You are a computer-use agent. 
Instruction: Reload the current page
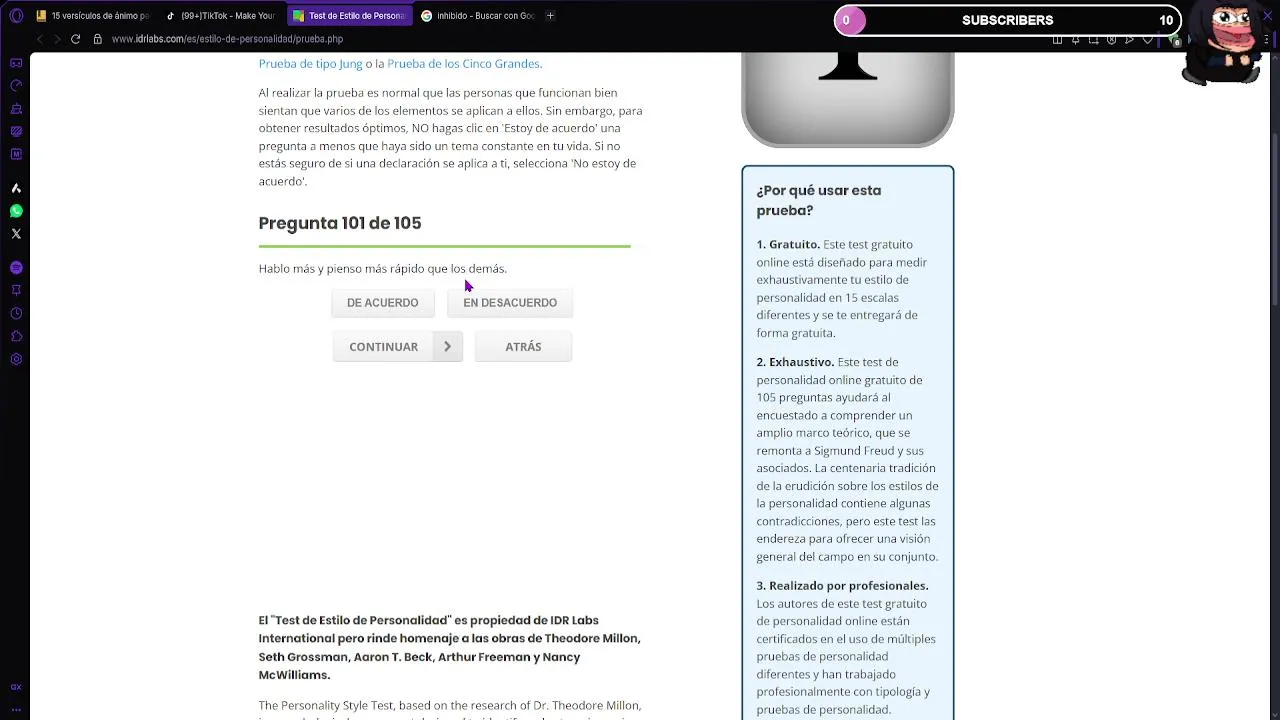(75, 39)
